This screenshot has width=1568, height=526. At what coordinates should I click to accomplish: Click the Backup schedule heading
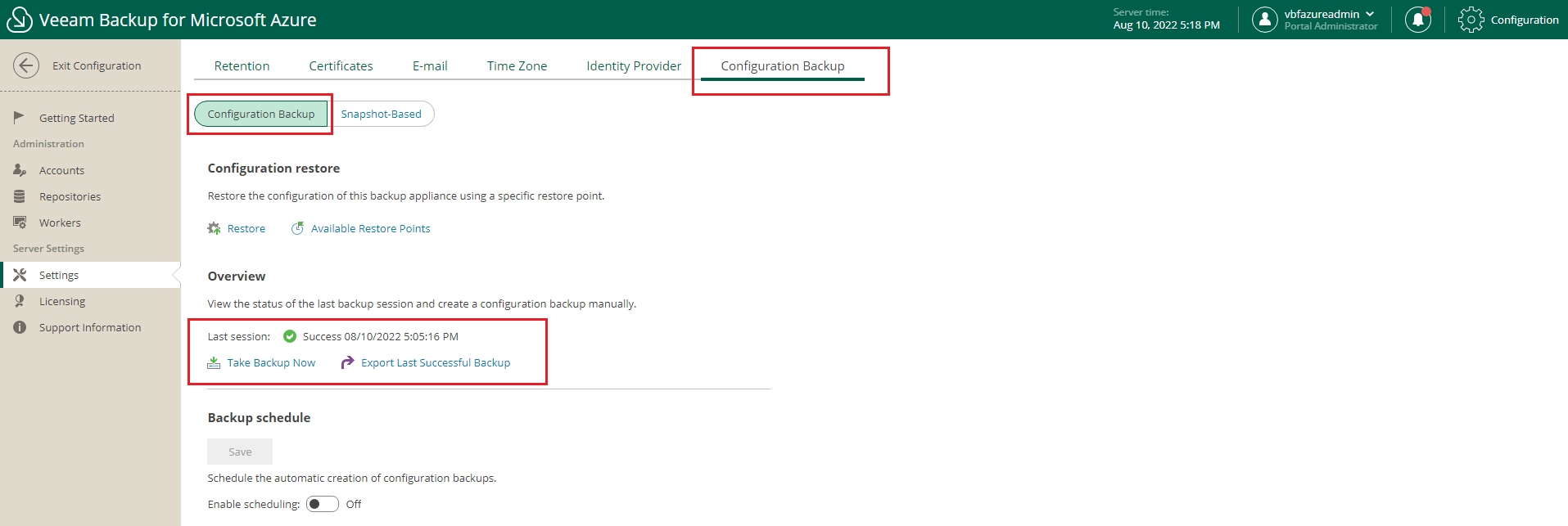(259, 417)
